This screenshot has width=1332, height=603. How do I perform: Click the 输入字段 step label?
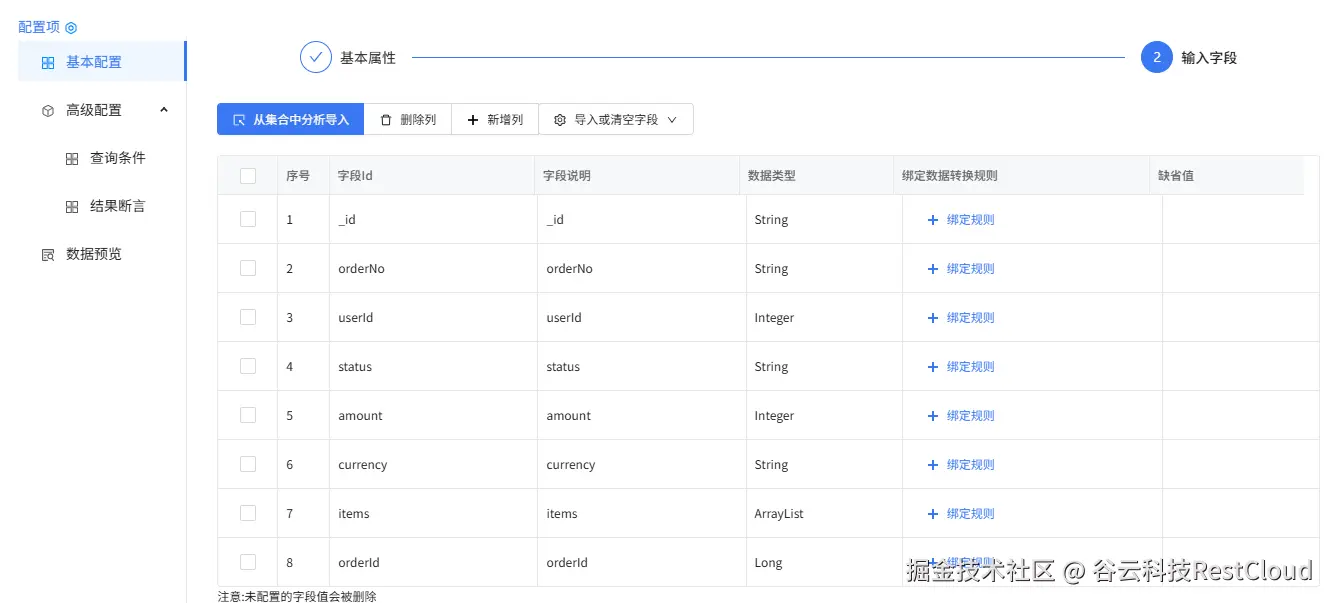[1209, 58]
